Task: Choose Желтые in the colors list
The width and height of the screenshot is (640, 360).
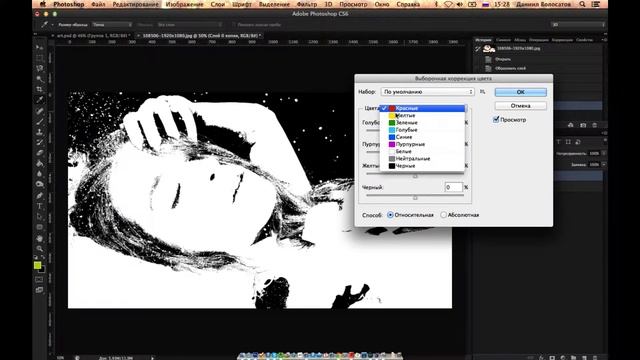Action: pyautogui.click(x=422, y=116)
